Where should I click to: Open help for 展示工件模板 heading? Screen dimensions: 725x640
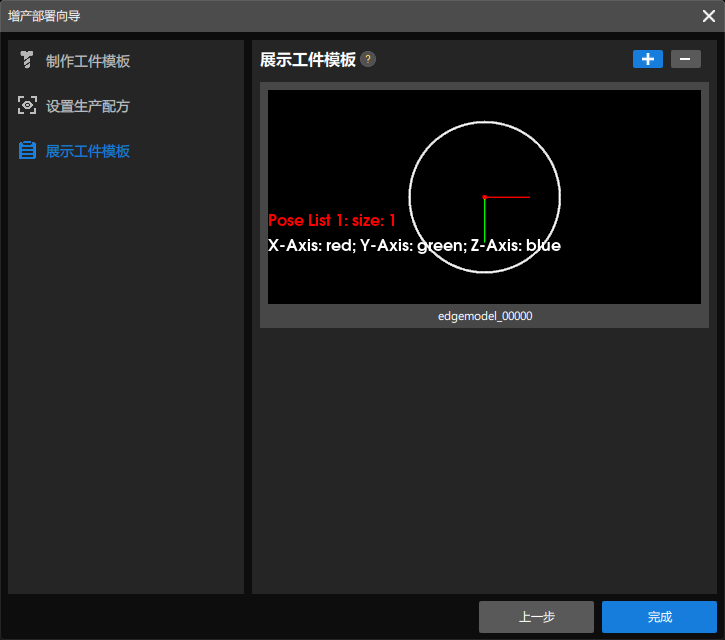[x=368, y=59]
